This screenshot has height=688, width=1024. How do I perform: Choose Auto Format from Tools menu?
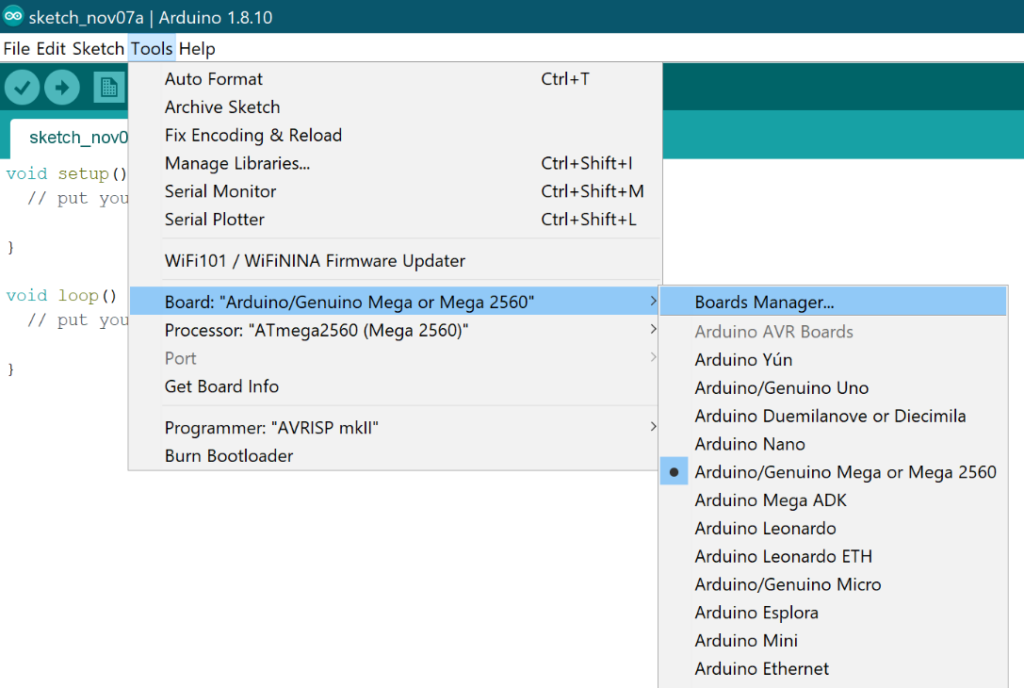tap(394, 79)
